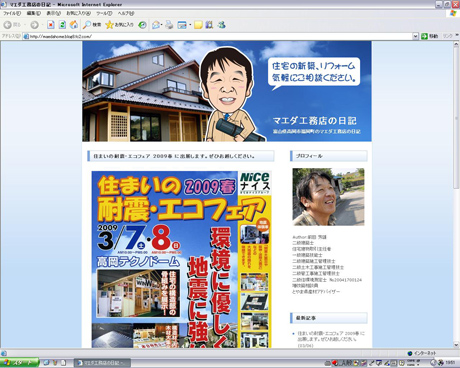Click the yellow Discuss note icon

tap(198, 25)
